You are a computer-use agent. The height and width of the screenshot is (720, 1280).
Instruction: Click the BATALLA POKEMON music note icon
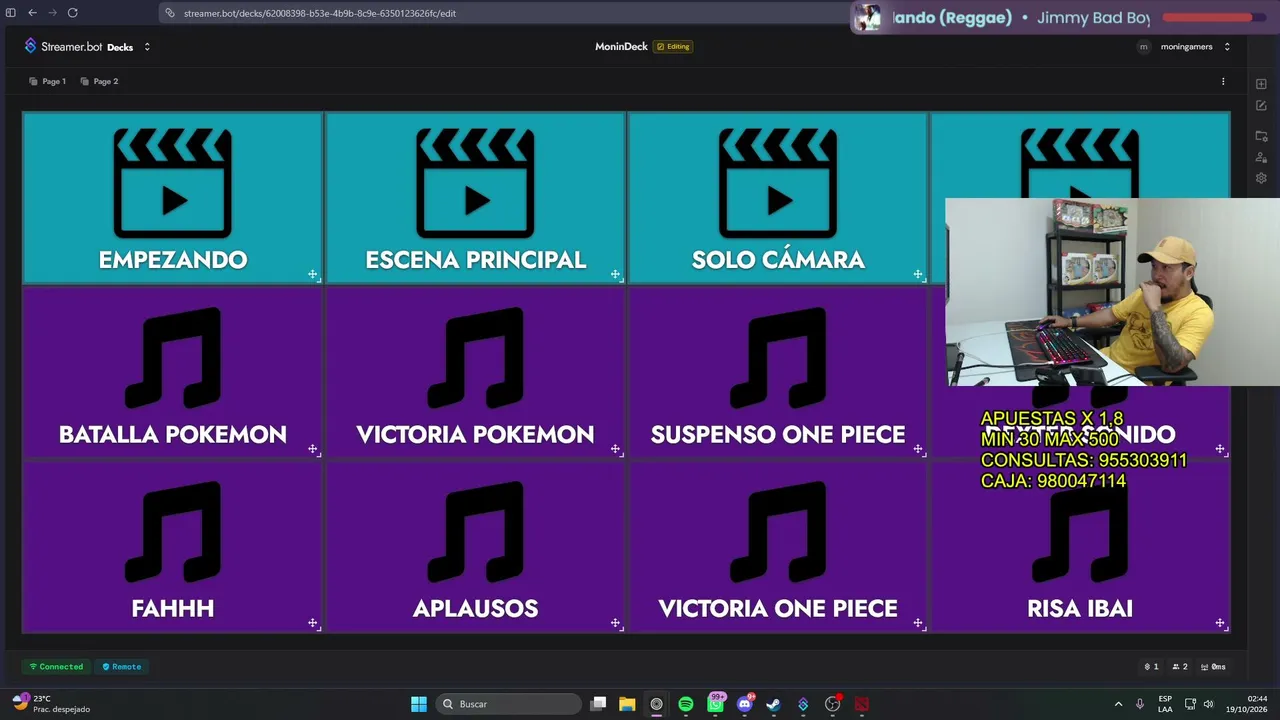(173, 358)
